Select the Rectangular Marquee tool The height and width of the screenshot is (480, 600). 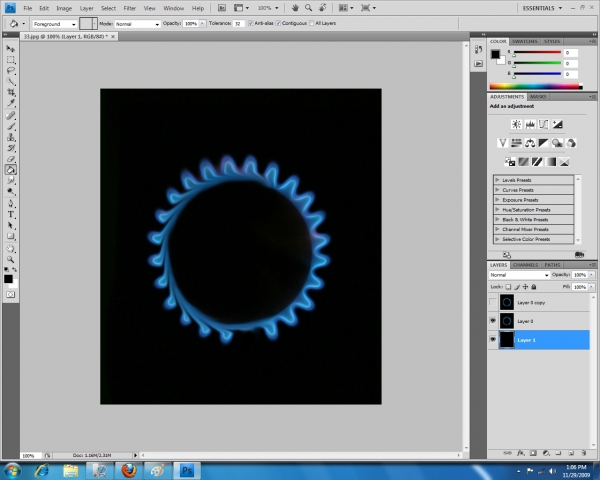pyautogui.click(x=11, y=60)
